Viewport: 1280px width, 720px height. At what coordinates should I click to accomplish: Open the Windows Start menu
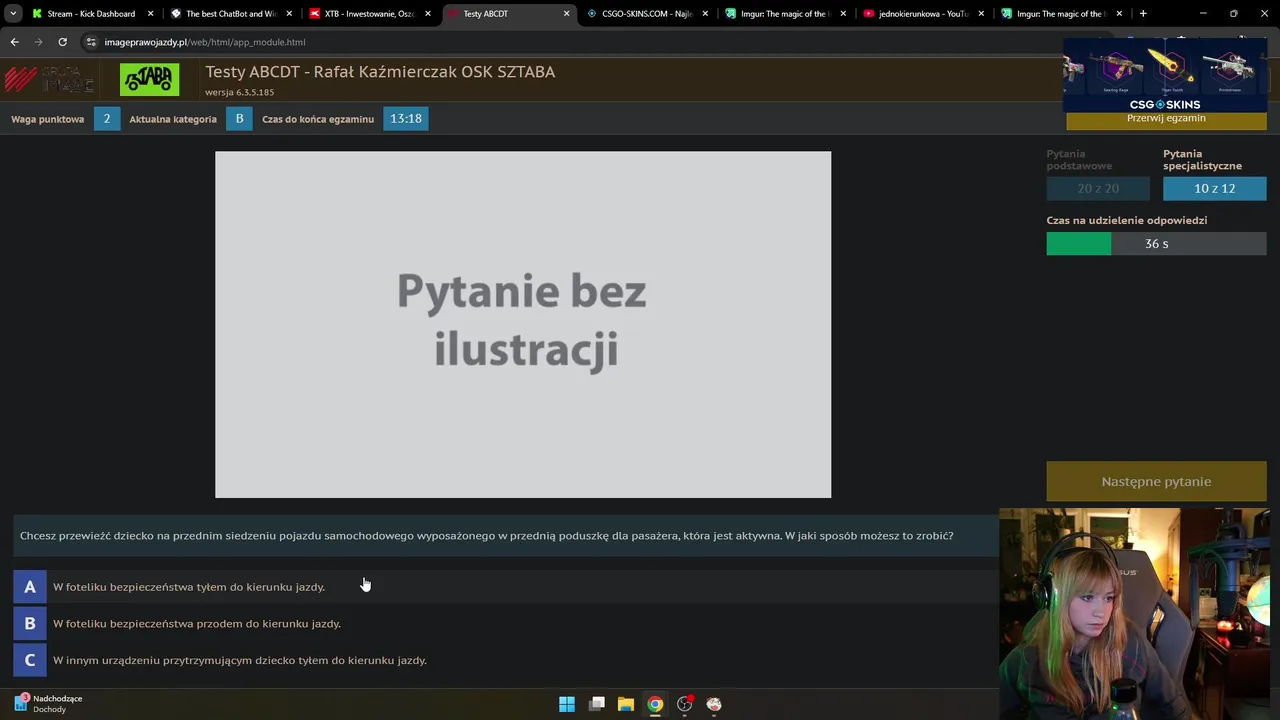tap(567, 704)
